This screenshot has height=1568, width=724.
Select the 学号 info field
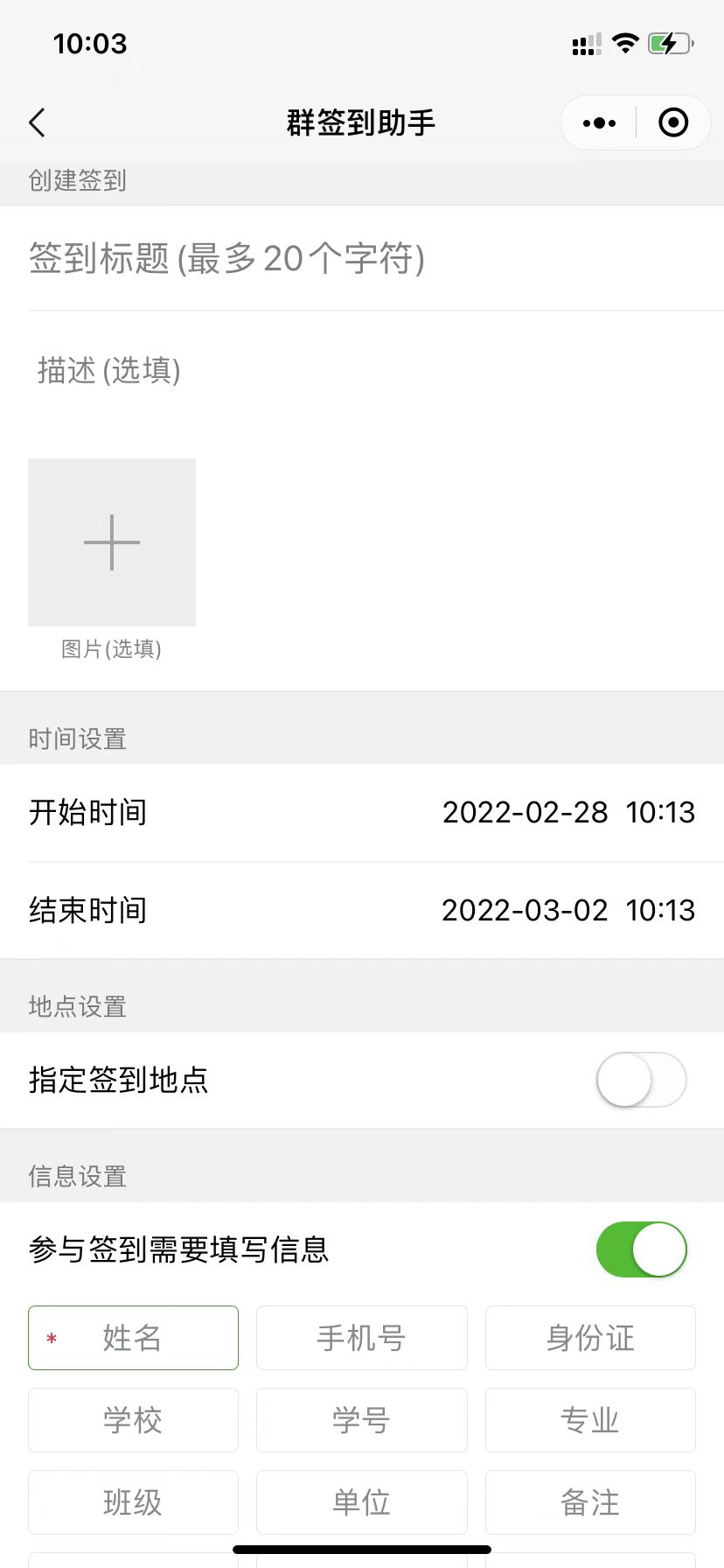[x=361, y=1420]
